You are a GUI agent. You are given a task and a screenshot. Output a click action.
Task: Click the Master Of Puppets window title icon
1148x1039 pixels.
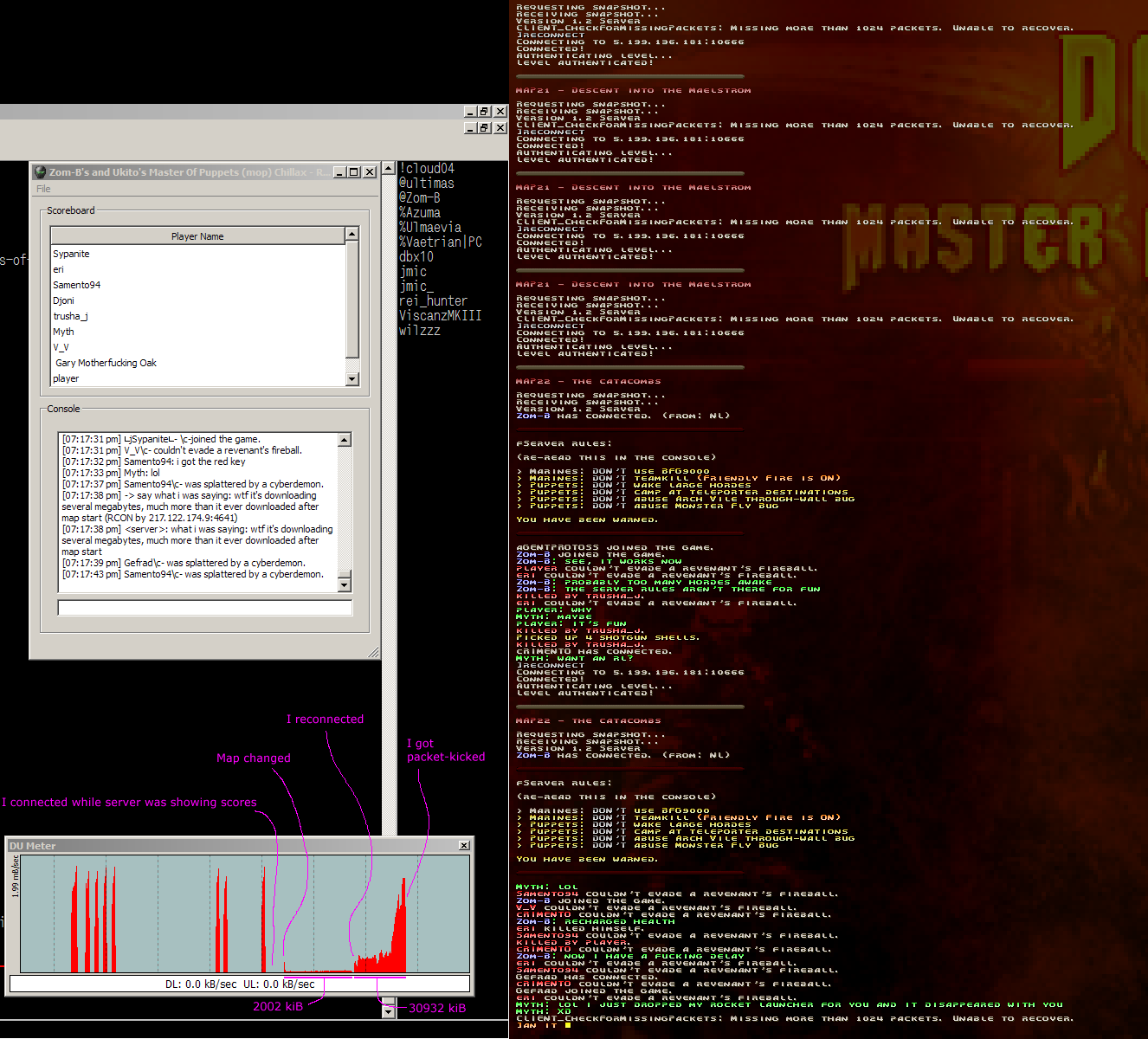click(x=40, y=172)
